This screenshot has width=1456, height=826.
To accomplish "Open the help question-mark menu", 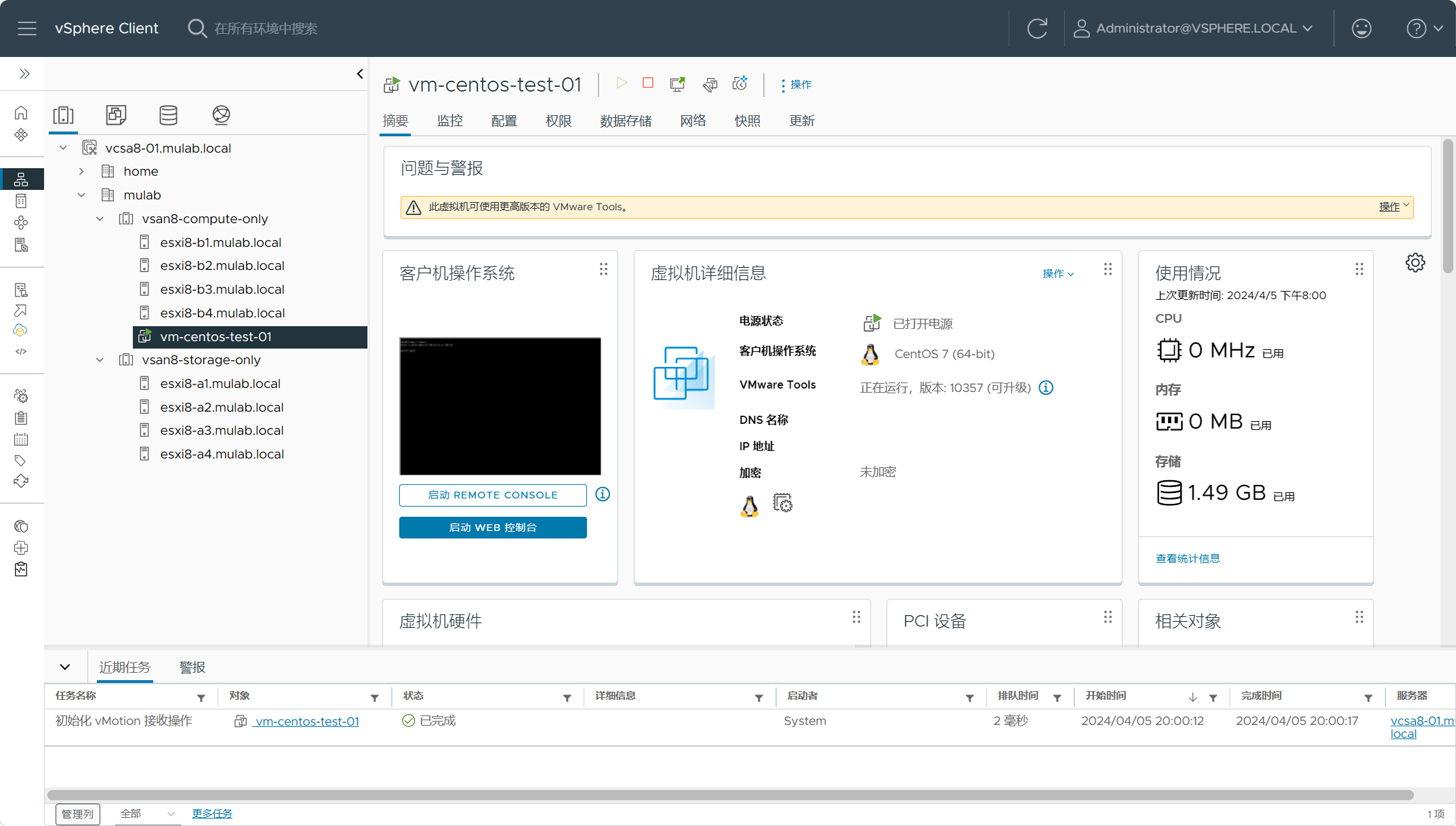I will pyautogui.click(x=1424, y=28).
